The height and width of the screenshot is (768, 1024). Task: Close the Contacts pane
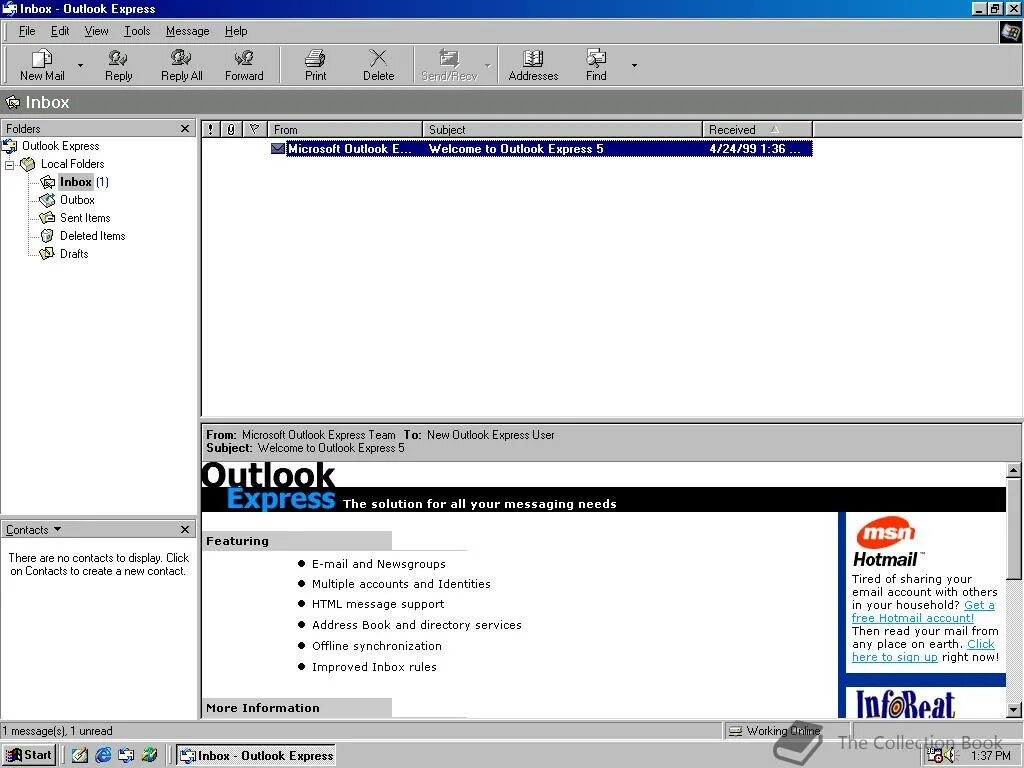coord(185,530)
